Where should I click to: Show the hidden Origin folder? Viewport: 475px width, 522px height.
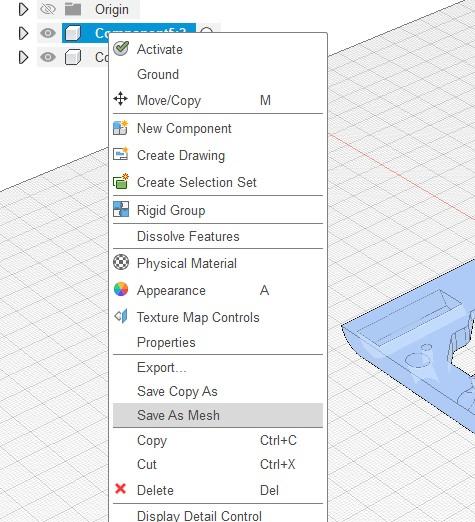point(48,9)
